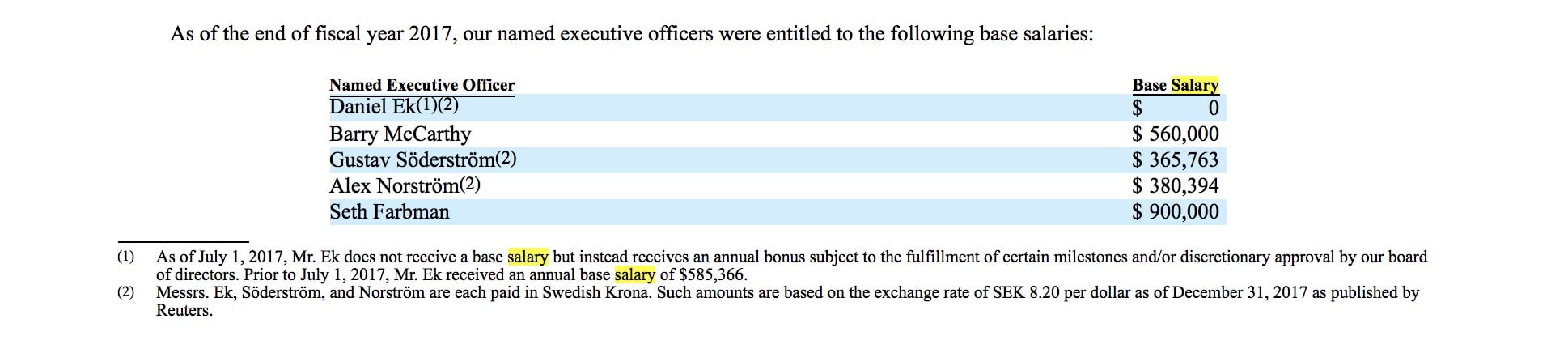Click the footnote (2) marker at left margin
Viewport: 1568px width, 353px height.
coord(125,292)
